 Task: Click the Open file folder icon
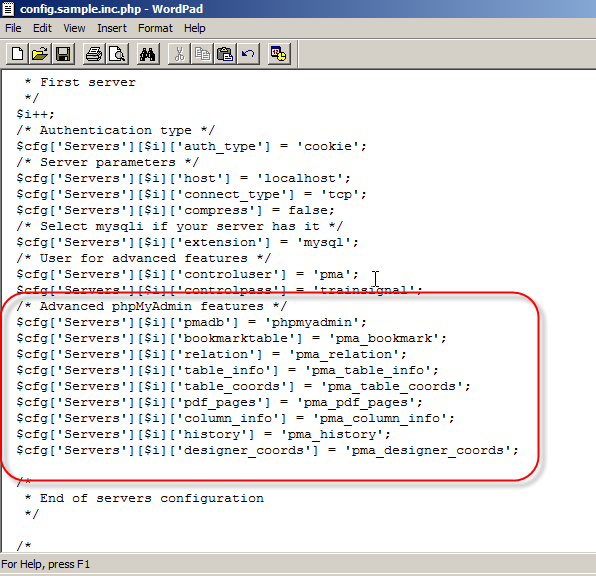coord(40,54)
